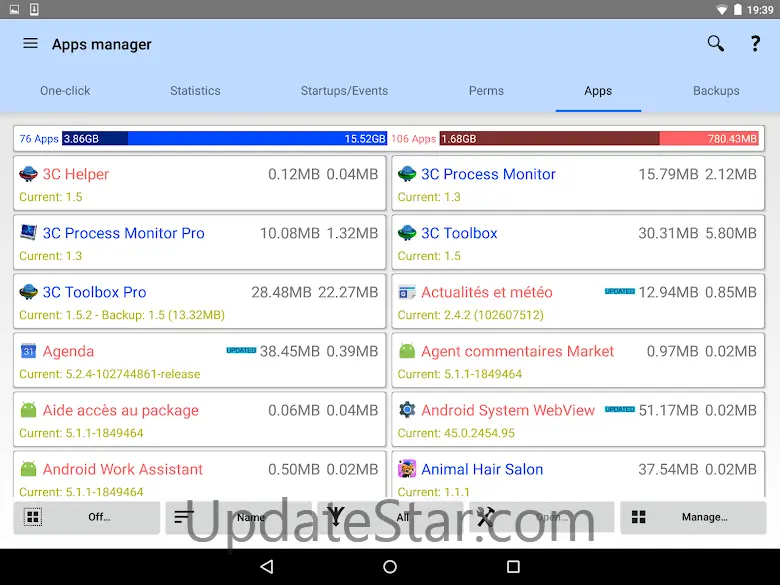Tap the 3C Toolbox Pro app icon

point(28,292)
